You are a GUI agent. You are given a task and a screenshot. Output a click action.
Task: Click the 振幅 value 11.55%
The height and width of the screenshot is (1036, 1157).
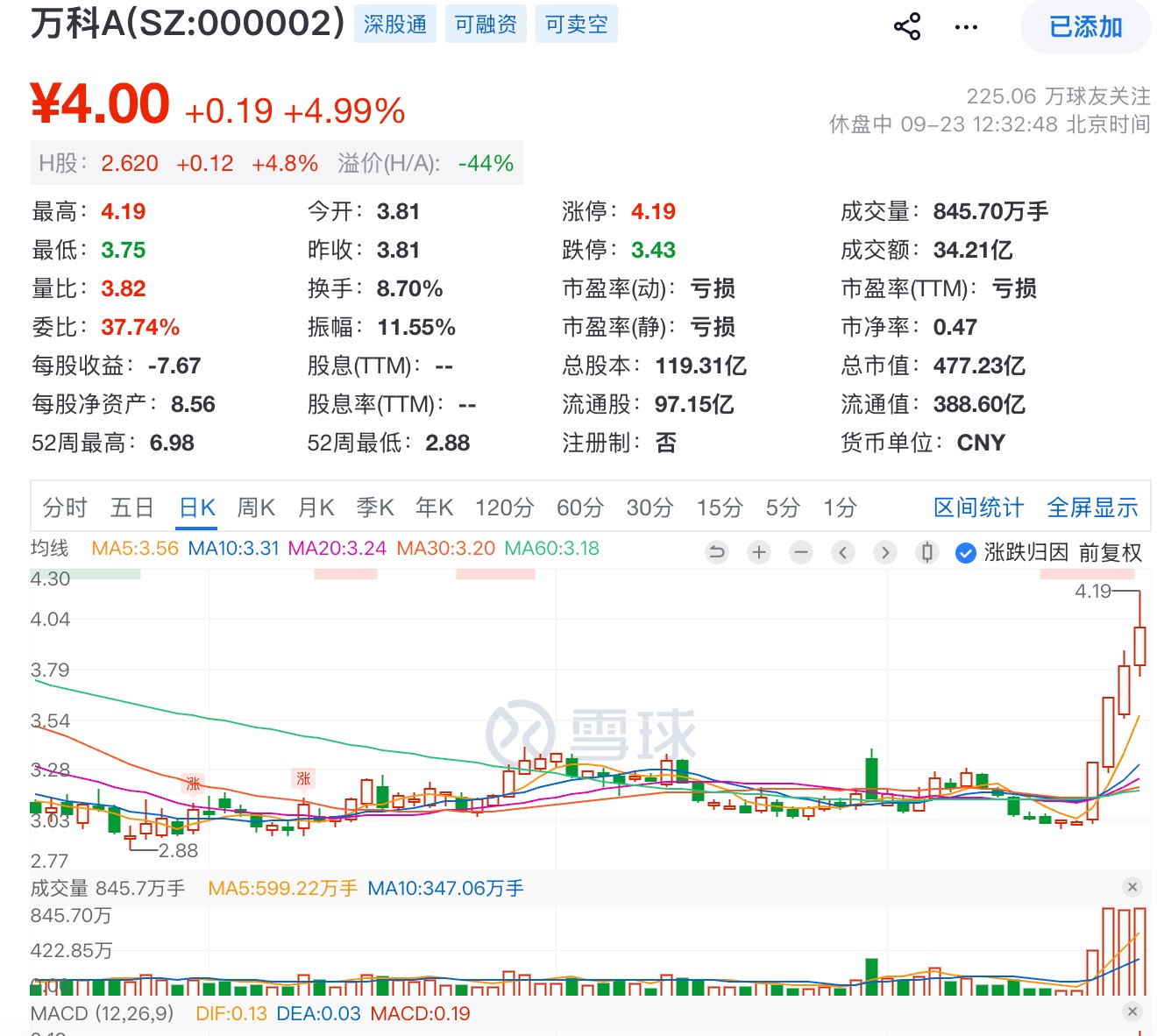416,327
